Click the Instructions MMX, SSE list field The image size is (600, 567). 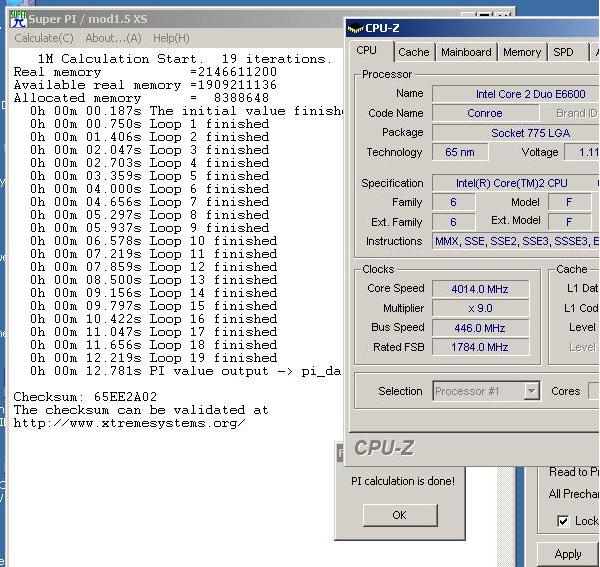point(516,241)
